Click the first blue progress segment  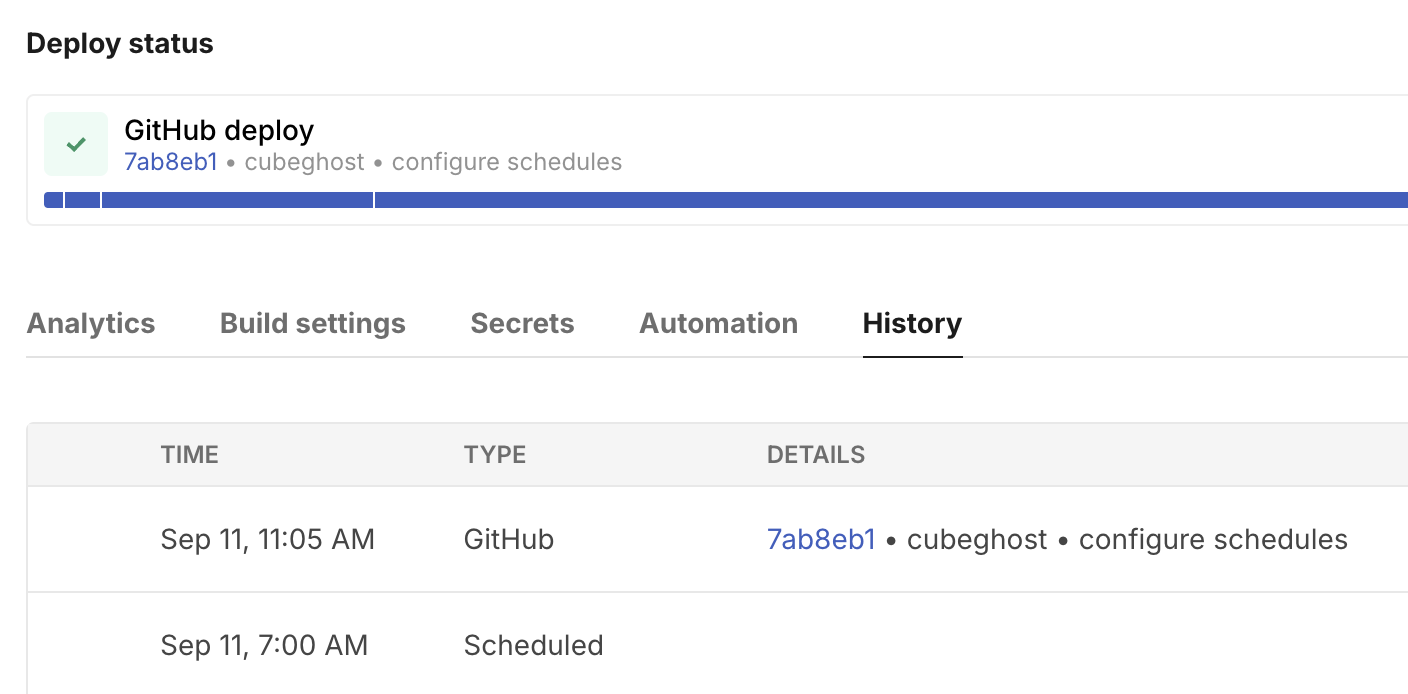(x=52, y=200)
